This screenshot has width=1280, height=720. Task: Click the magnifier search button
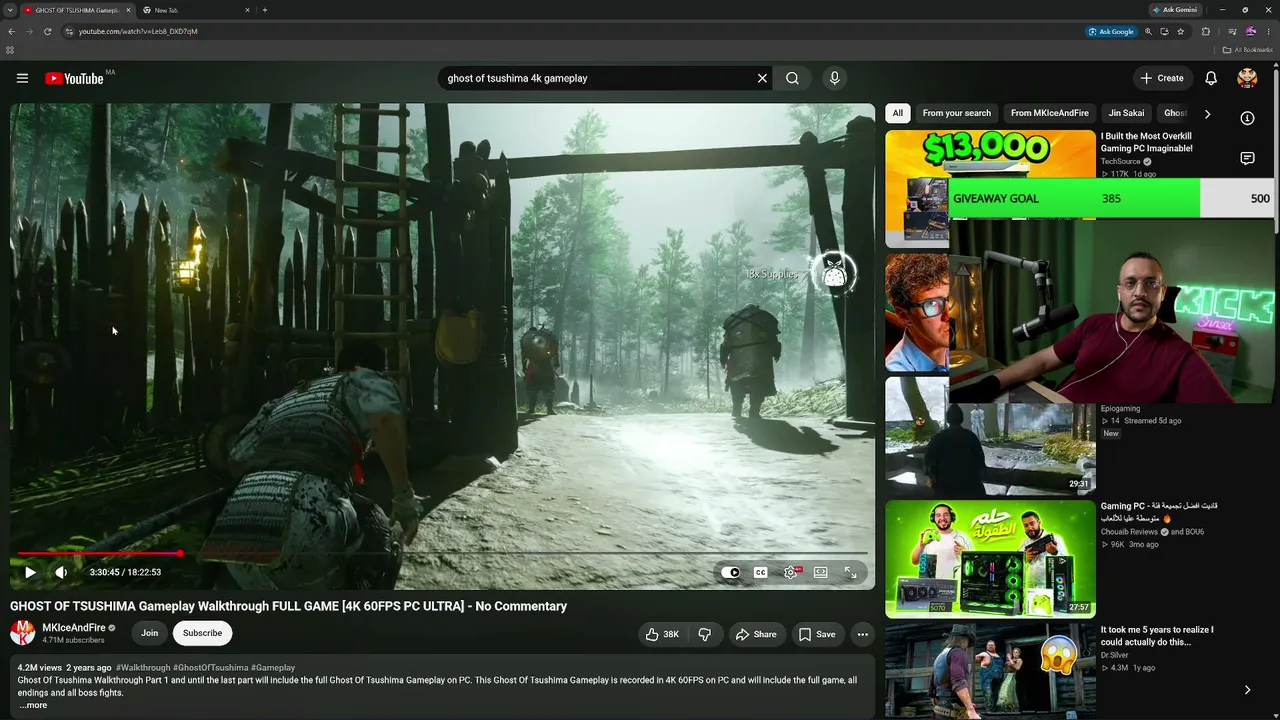coord(792,78)
